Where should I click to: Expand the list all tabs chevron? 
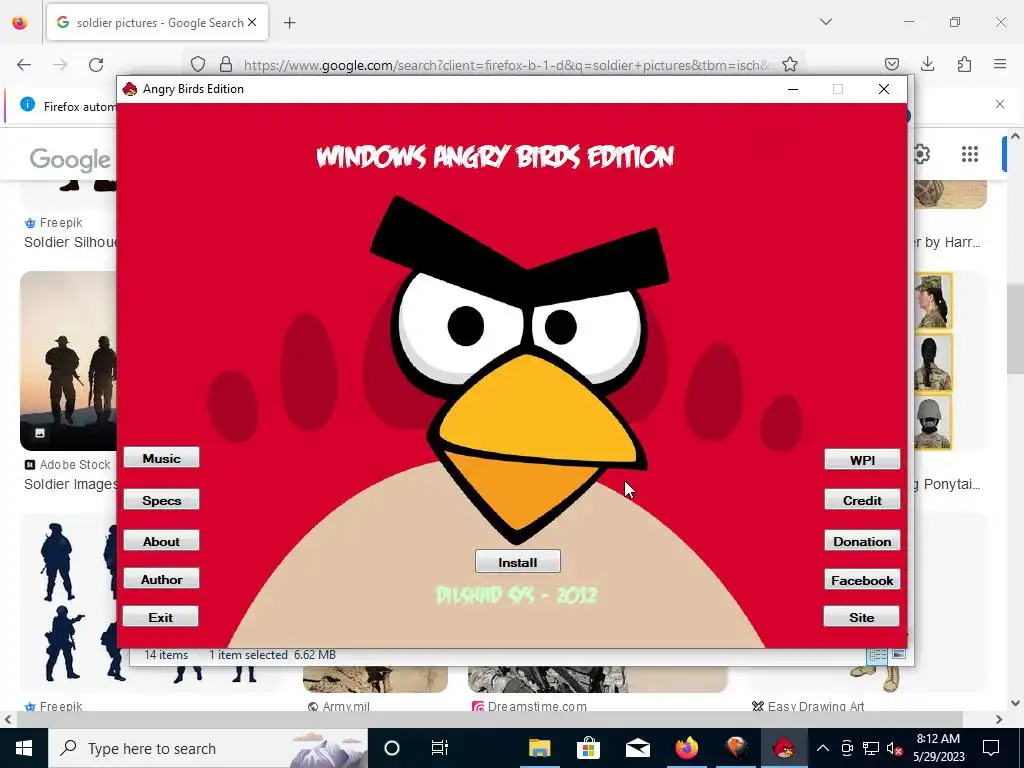tap(825, 22)
